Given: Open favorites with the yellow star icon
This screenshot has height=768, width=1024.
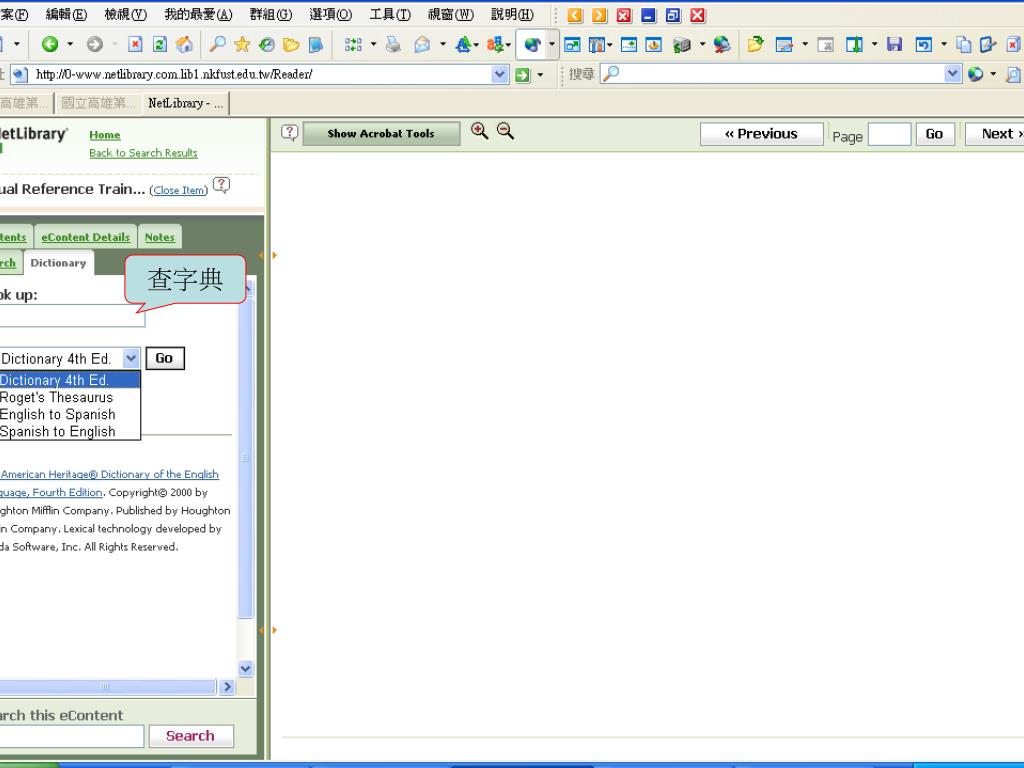Looking at the screenshot, I should click(242, 44).
